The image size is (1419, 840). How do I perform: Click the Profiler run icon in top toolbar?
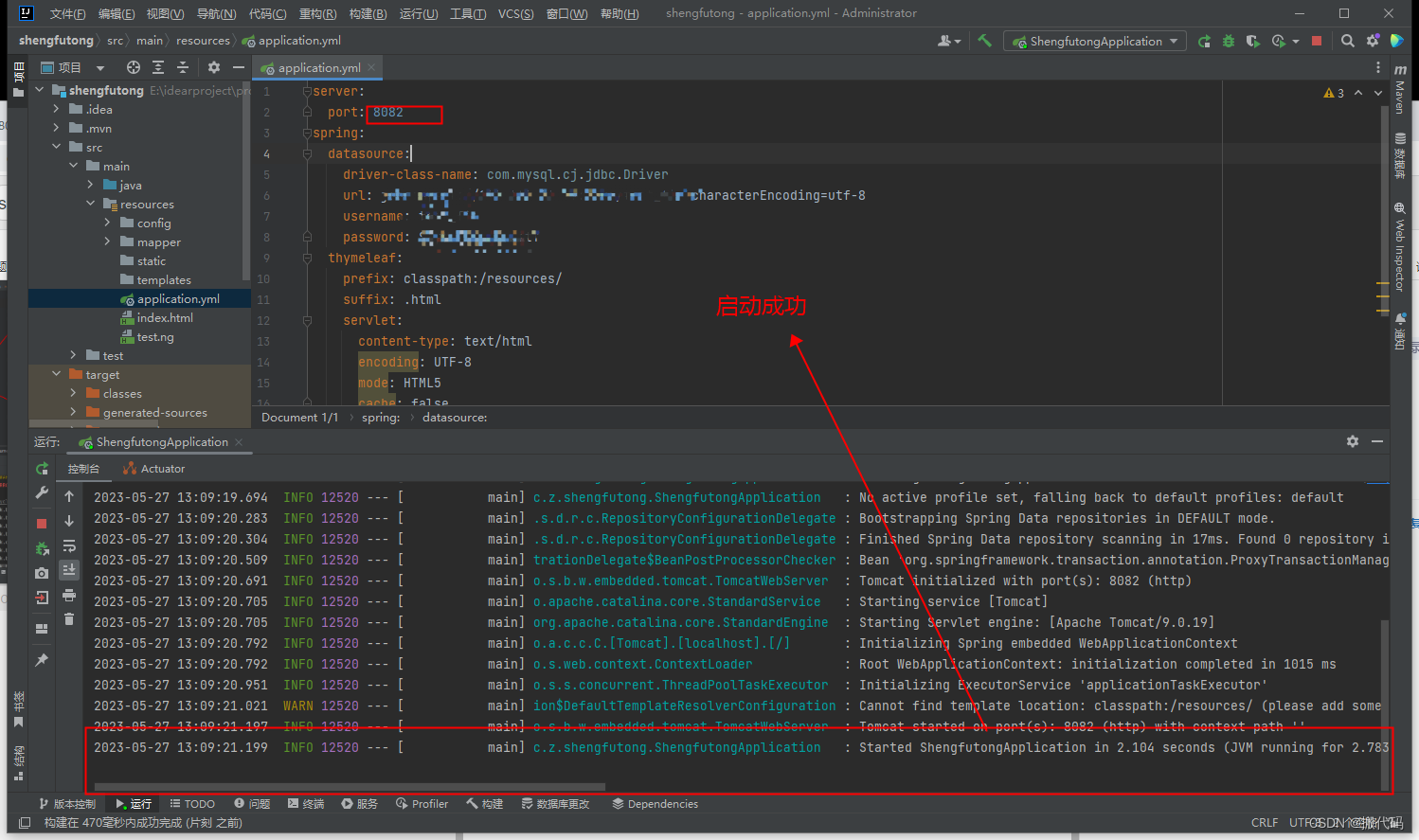point(1279,41)
